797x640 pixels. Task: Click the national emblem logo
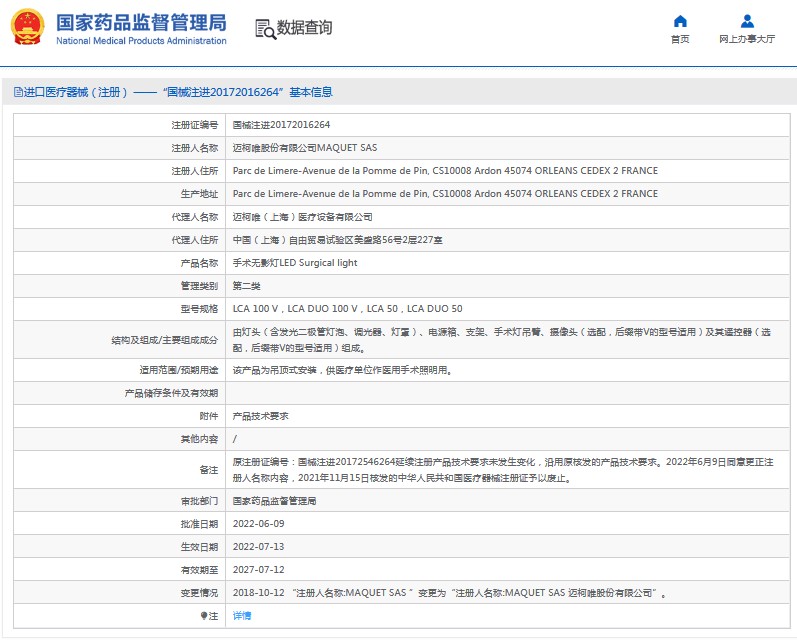[x=27, y=27]
